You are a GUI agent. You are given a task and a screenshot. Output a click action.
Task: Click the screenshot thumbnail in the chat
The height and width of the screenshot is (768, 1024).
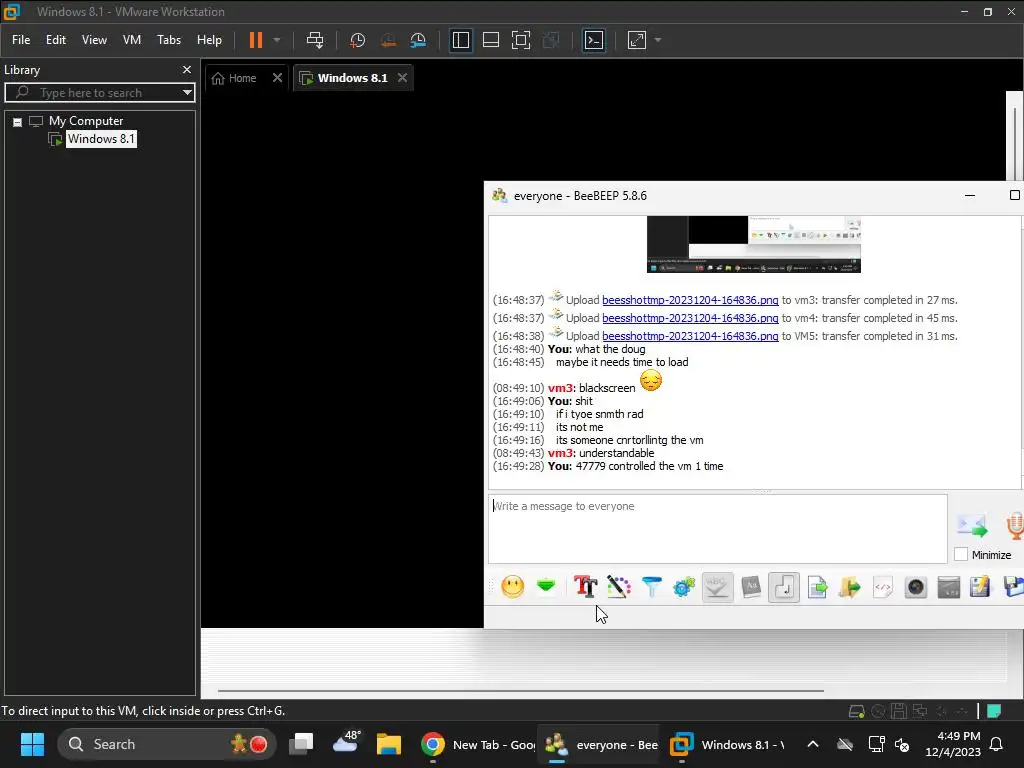click(754, 244)
